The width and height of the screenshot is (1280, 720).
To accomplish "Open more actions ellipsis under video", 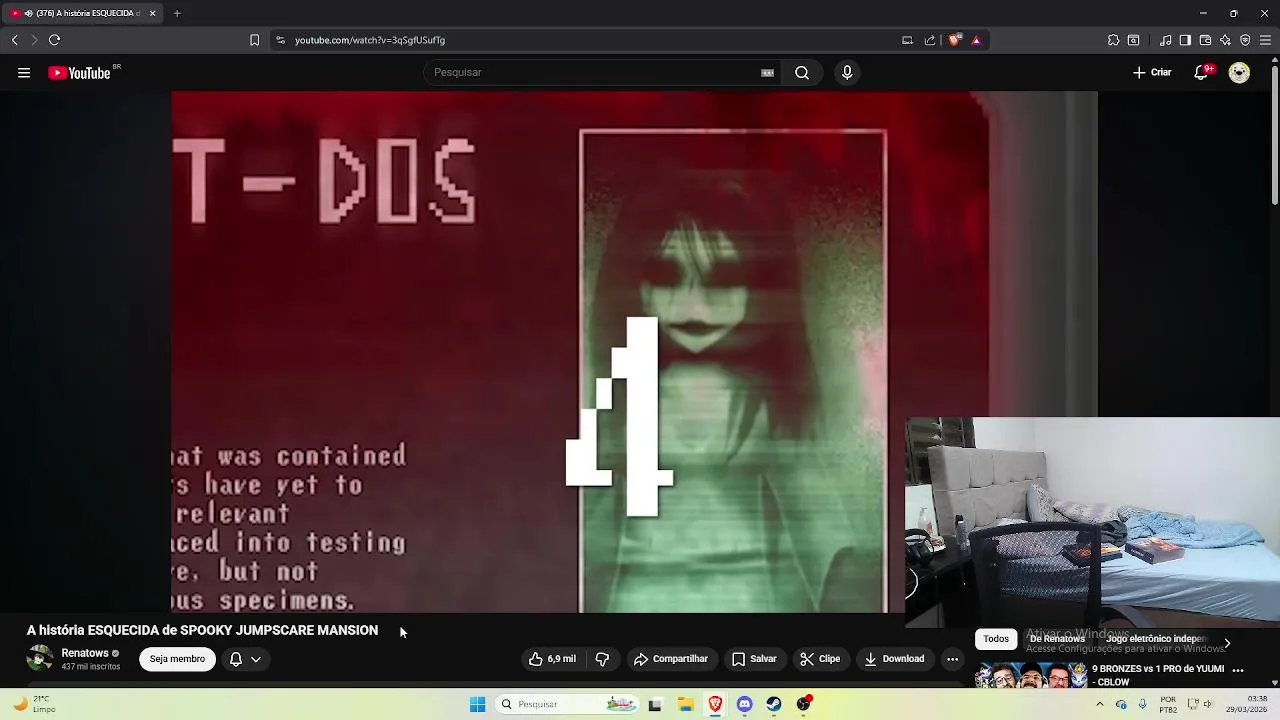I will pos(952,659).
